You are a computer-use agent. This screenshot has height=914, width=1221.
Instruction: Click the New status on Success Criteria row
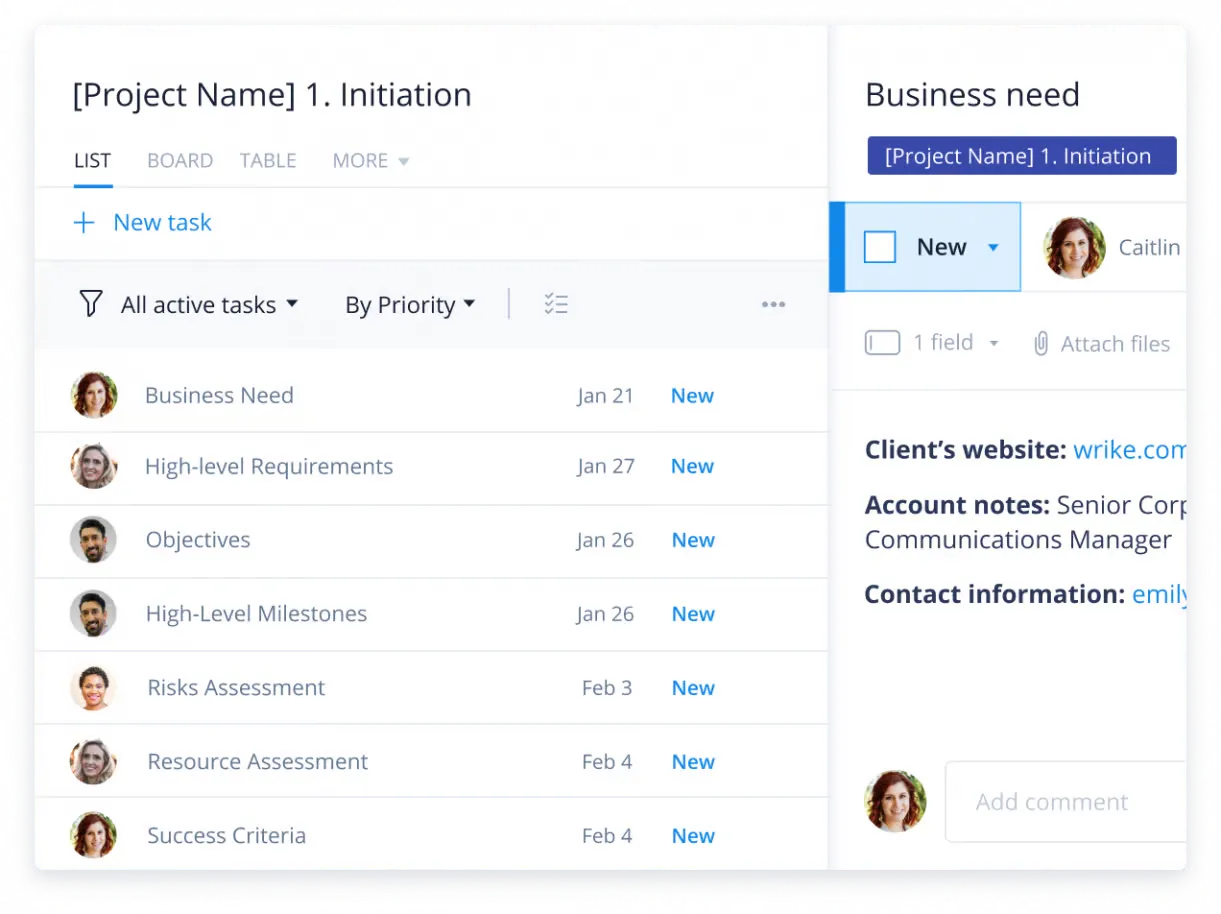pos(693,836)
